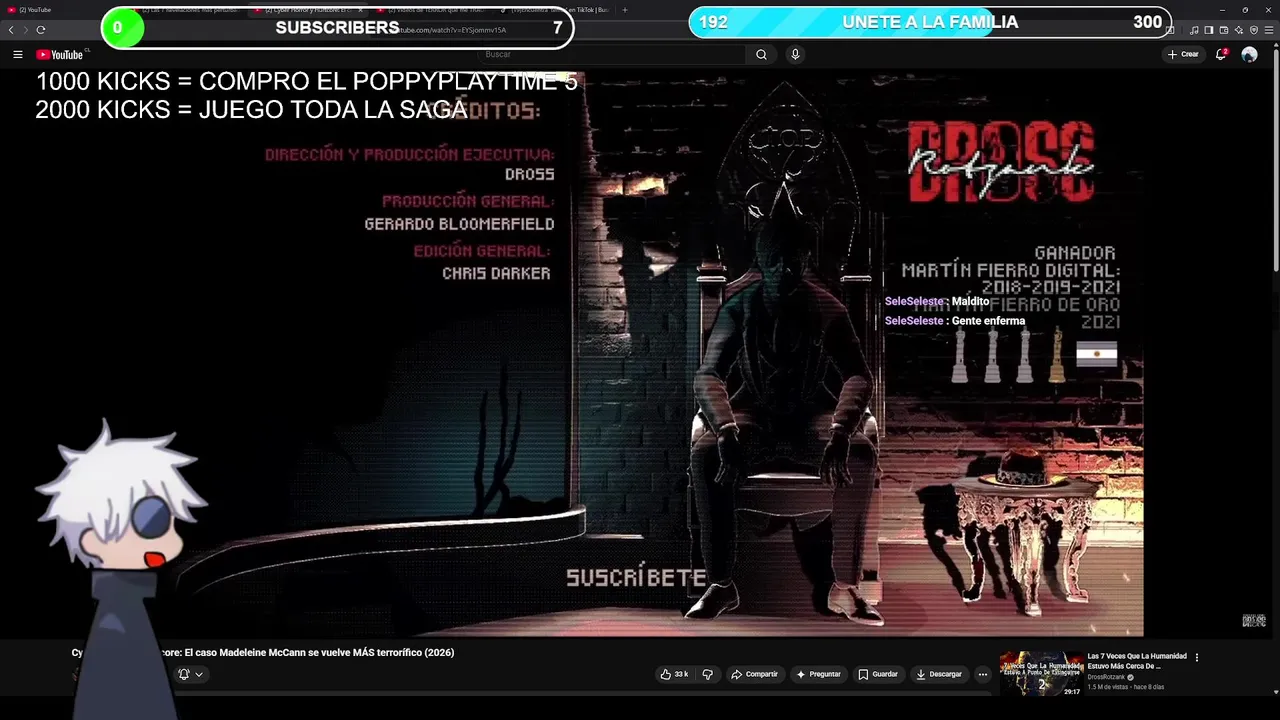Click the DrossRotzank channel name
This screenshot has height=720, width=1280.
1106,677
